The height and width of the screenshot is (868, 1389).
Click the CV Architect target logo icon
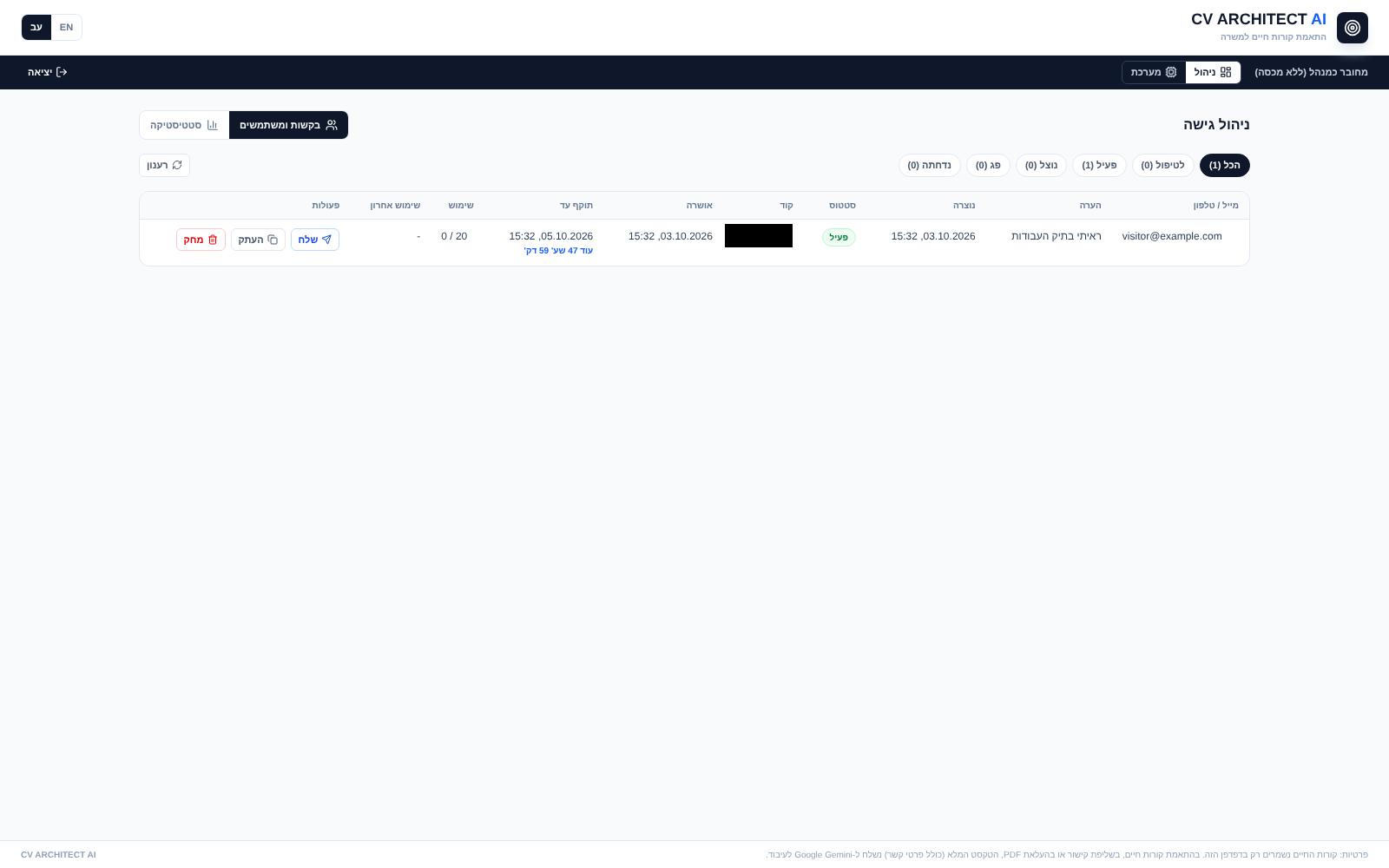tap(1352, 28)
